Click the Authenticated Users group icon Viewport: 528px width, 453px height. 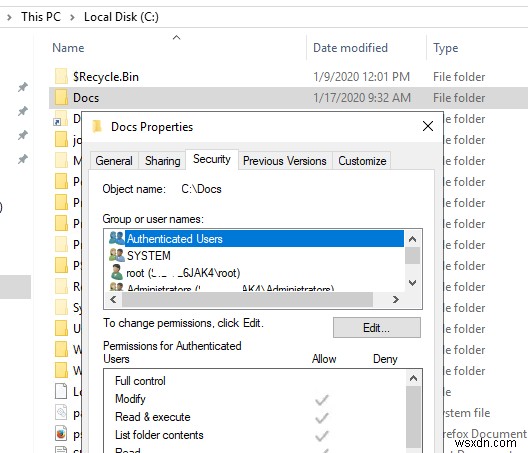[117, 238]
